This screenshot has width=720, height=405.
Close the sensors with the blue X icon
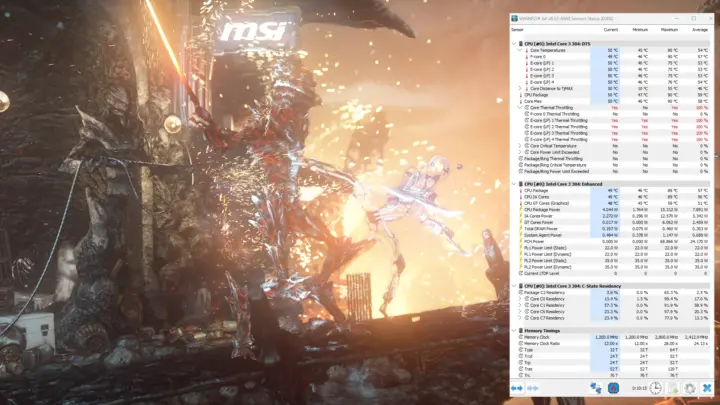(707, 388)
